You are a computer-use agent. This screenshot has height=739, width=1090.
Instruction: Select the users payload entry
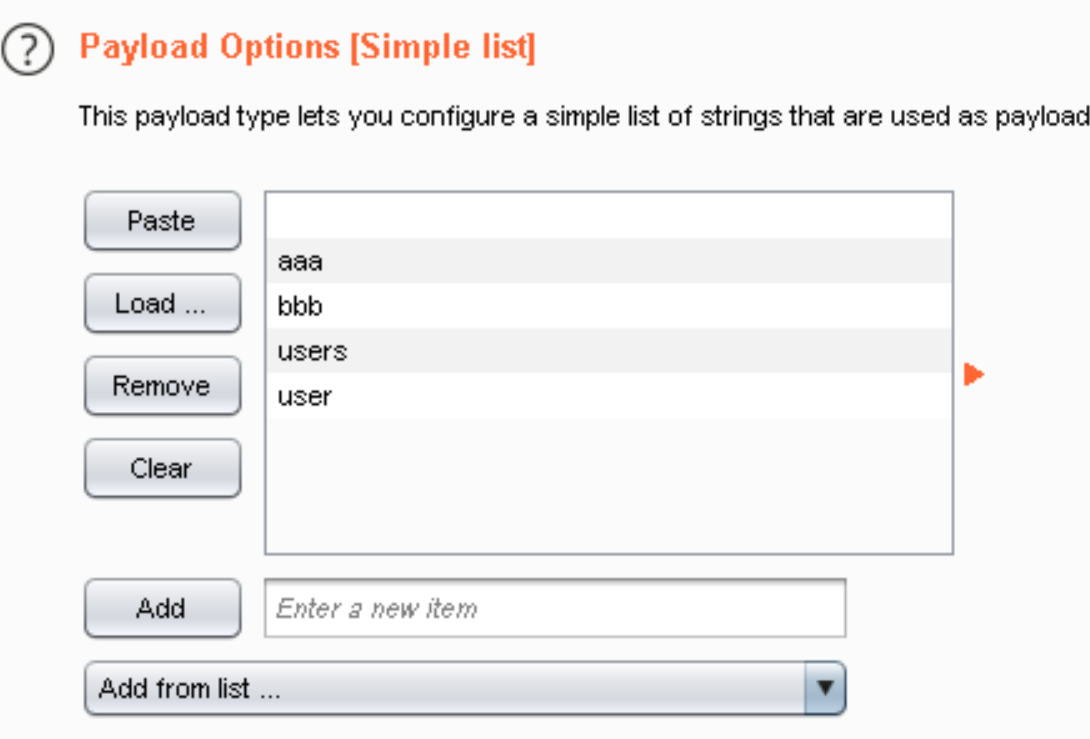609,351
